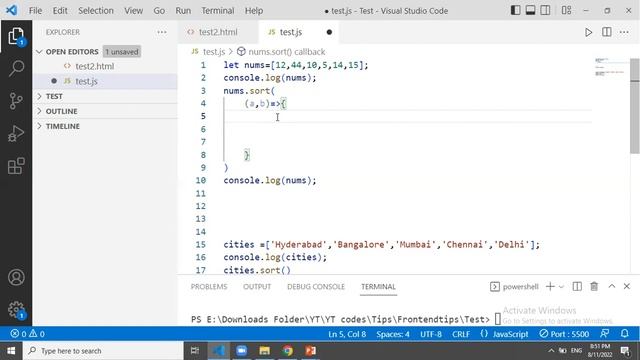
Task: Change end of line sequence CRLF
Action: (461, 334)
